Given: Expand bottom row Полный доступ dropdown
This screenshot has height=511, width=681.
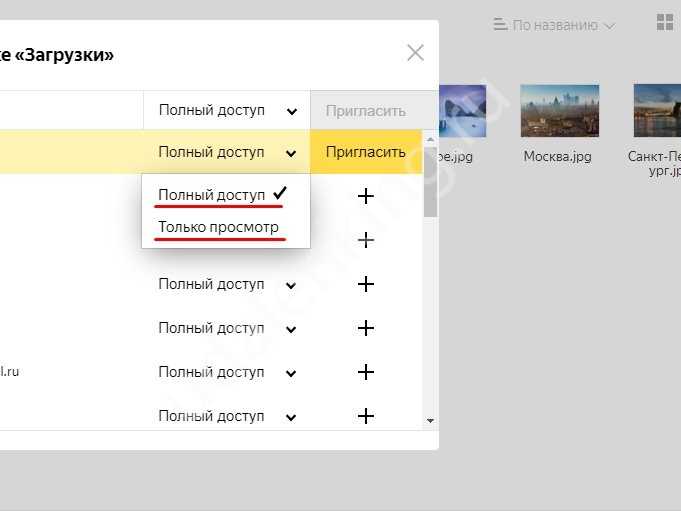Looking at the screenshot, I should [227, 416].
